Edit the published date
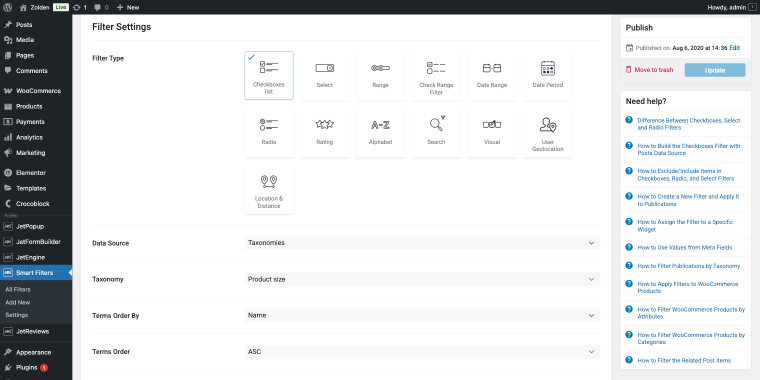This screenshot has width=760, height=380. [x=734, y=48]
